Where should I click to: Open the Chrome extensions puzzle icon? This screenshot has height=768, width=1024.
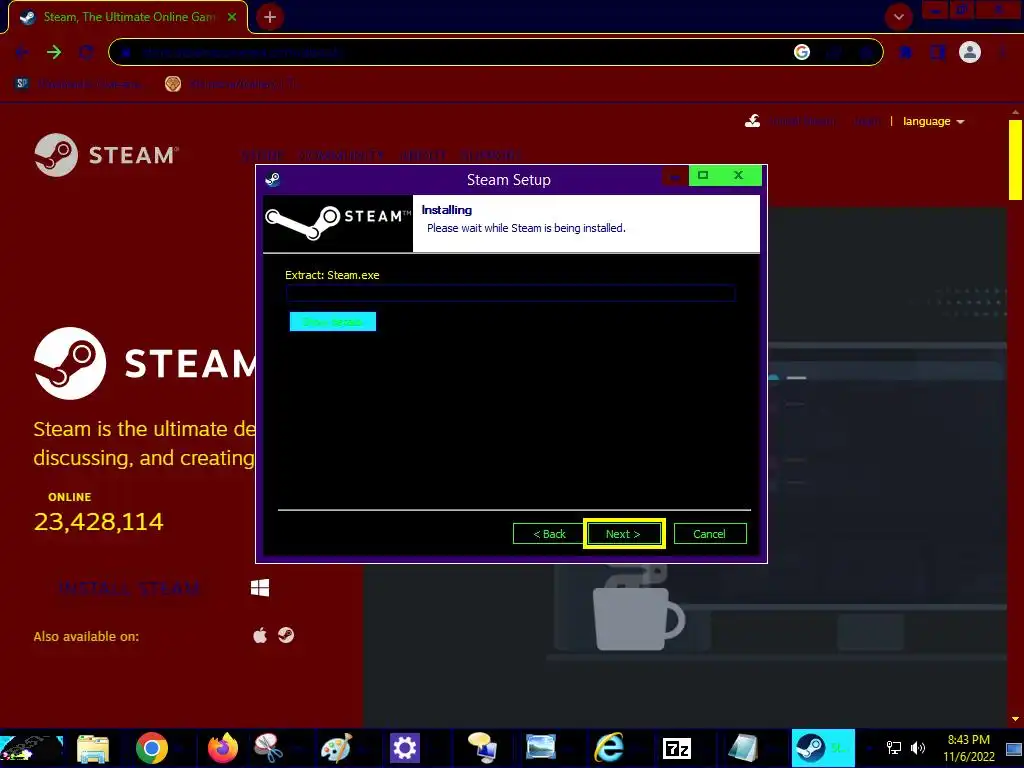[x=905, y=52]
